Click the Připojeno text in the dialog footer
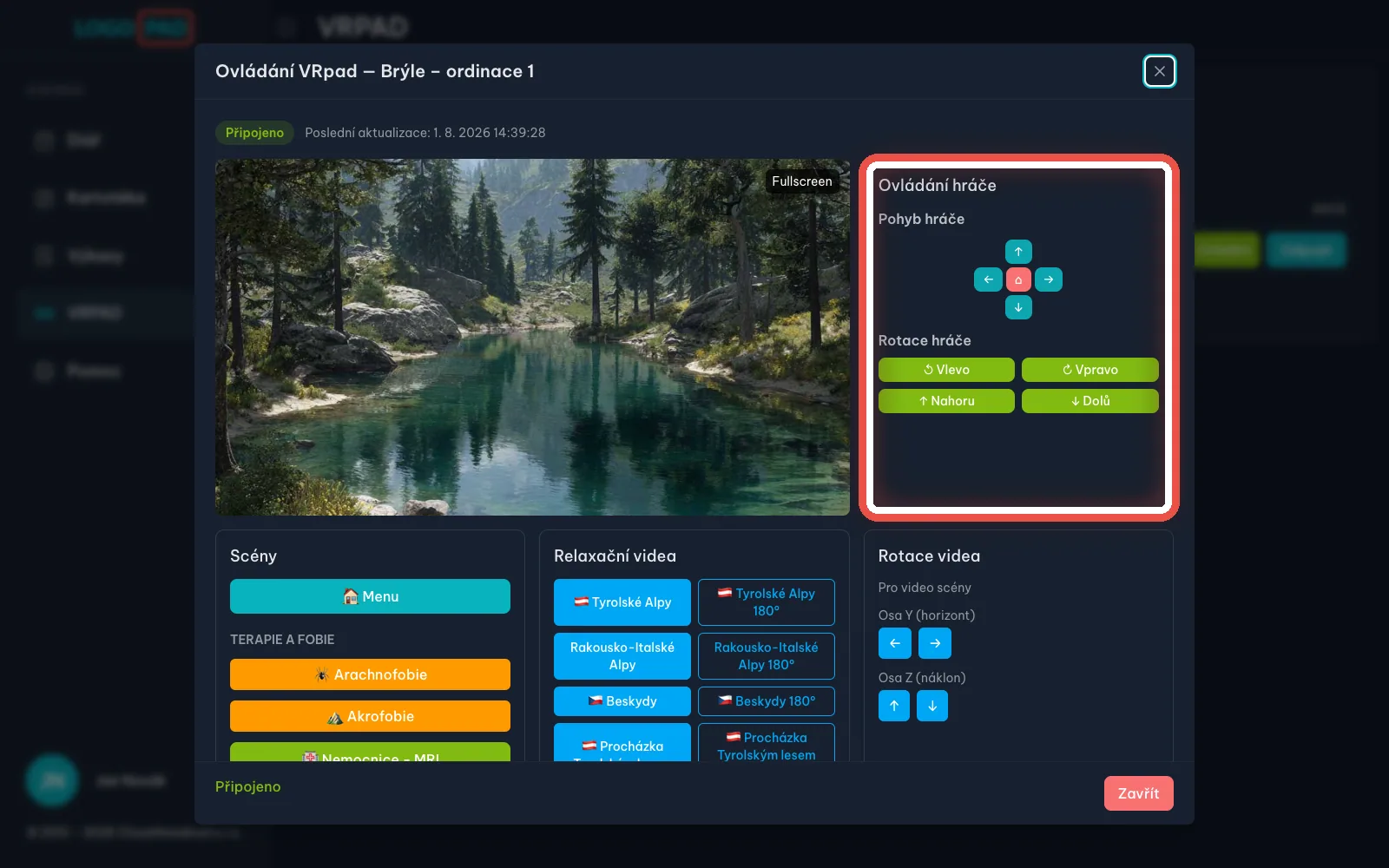This screenshot has height=868, width=1389. [248, 786]
